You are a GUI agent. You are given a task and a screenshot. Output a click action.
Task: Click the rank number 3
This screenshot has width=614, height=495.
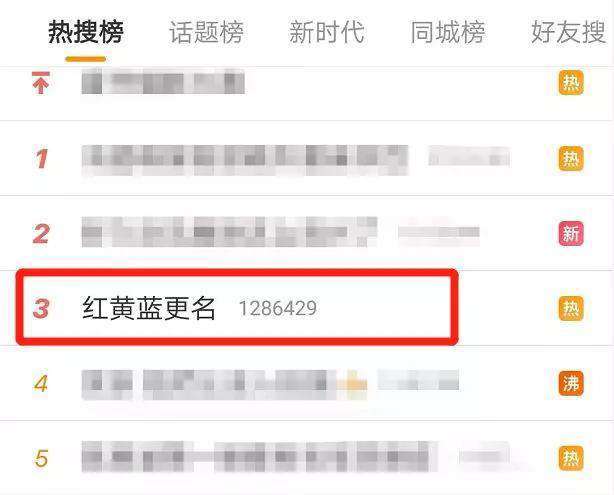coord(41,309)
